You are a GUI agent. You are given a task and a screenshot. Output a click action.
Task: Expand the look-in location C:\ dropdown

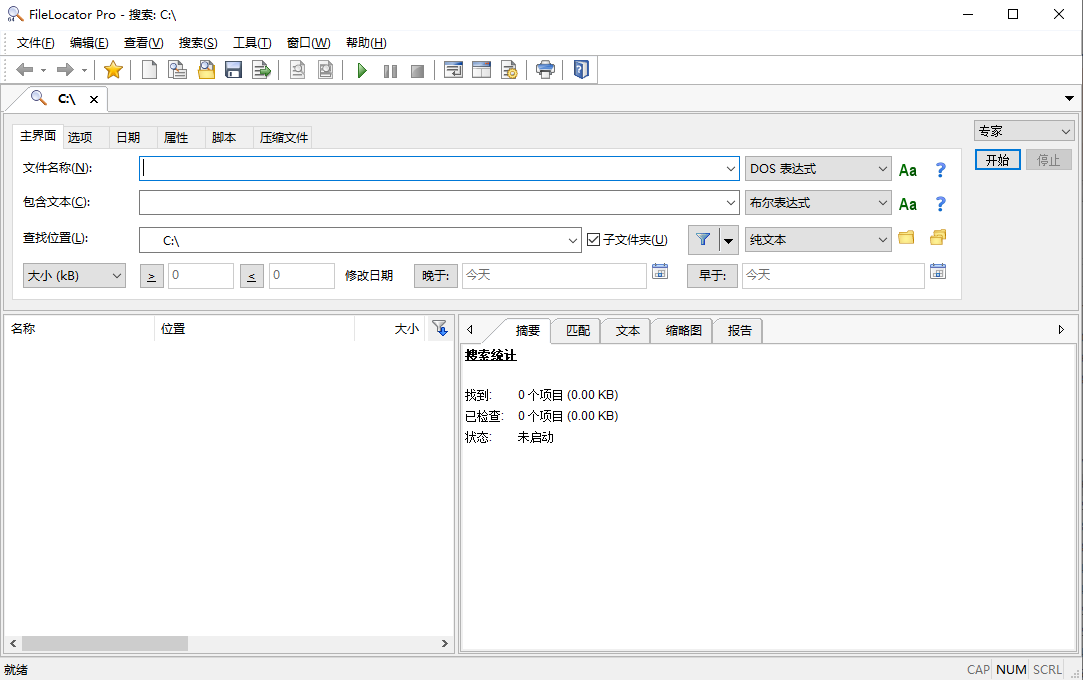click(x=573, y=240)
